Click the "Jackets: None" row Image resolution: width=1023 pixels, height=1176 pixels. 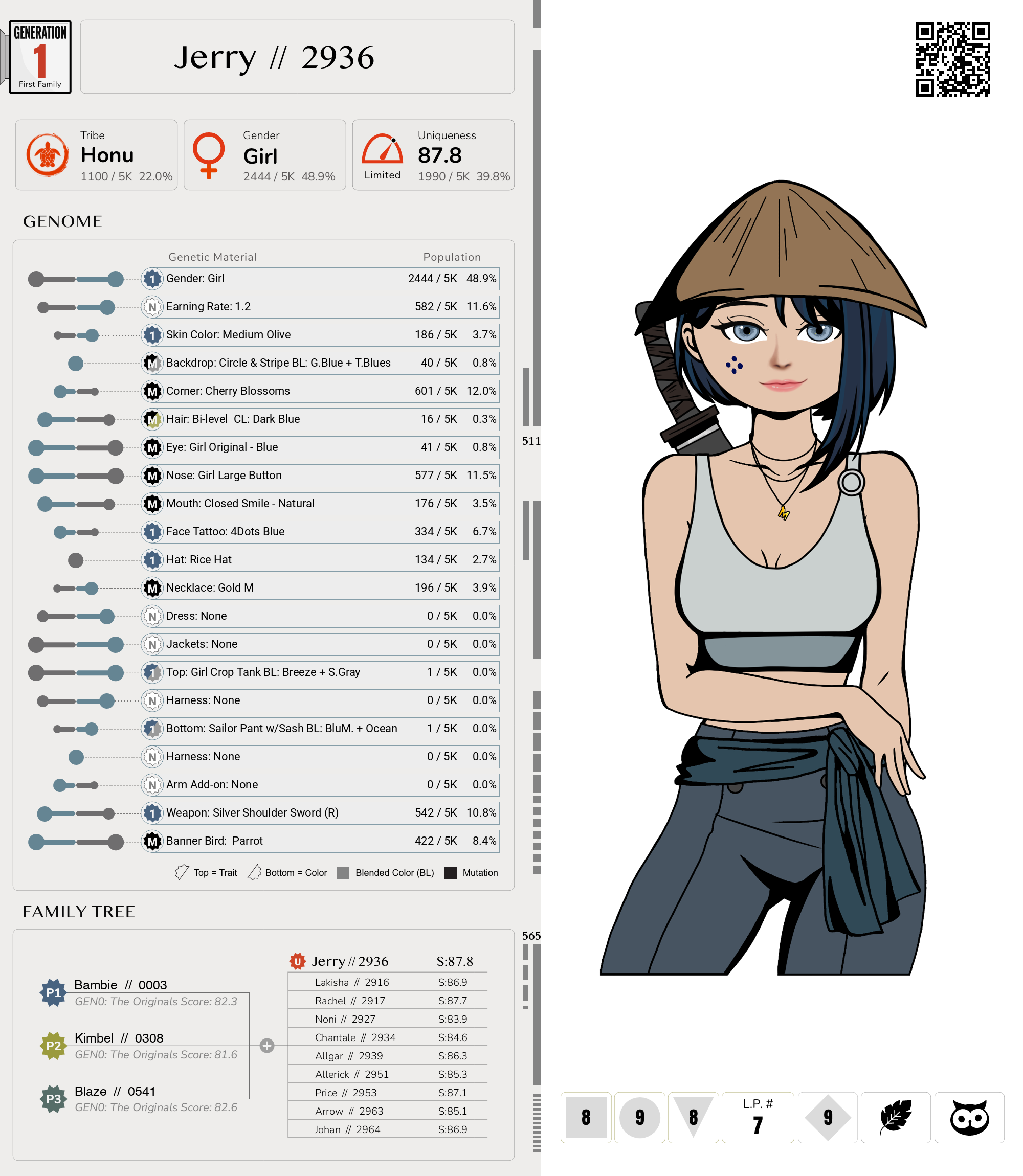(x=320, y=644)
